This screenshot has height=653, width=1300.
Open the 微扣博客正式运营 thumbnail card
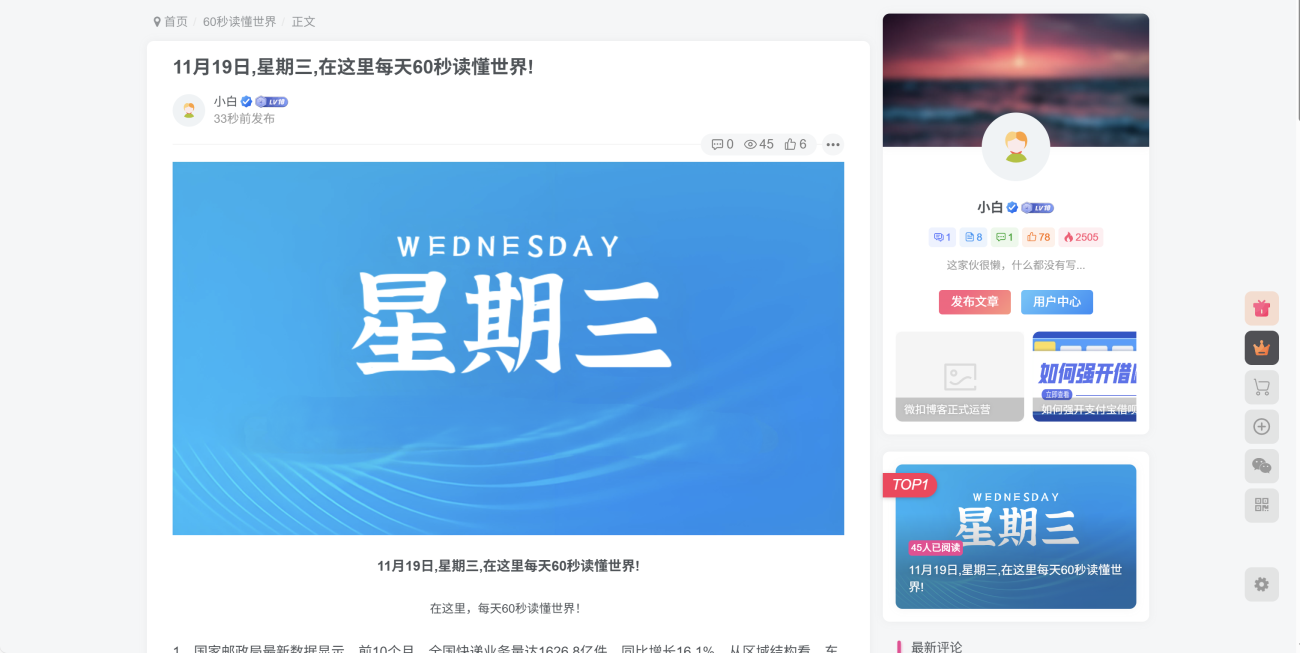[960, 376]
